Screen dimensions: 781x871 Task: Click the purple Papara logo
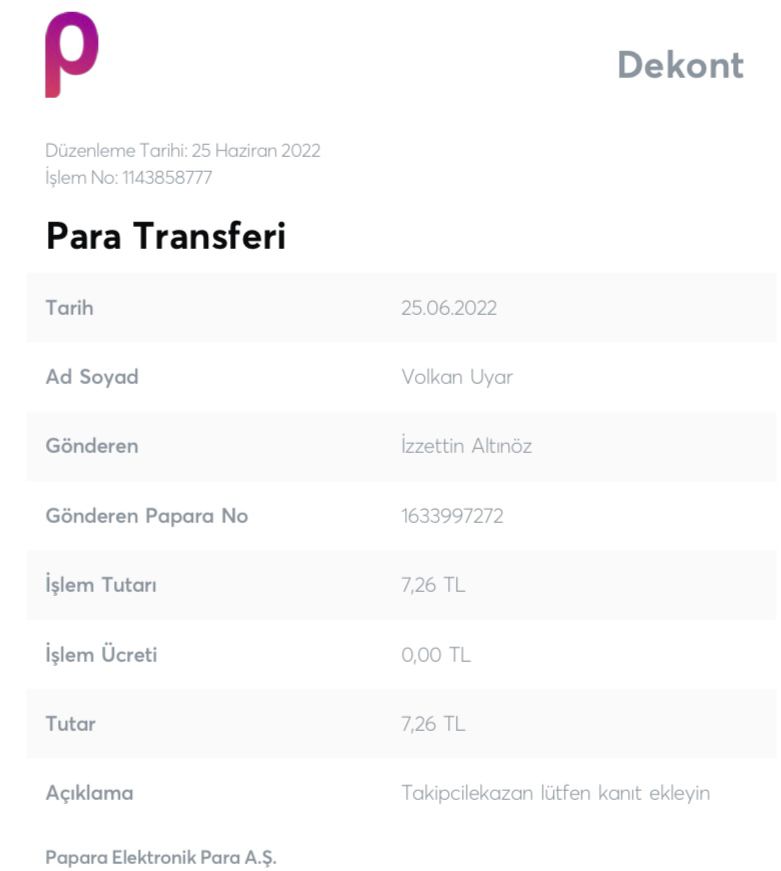(72, 54)
